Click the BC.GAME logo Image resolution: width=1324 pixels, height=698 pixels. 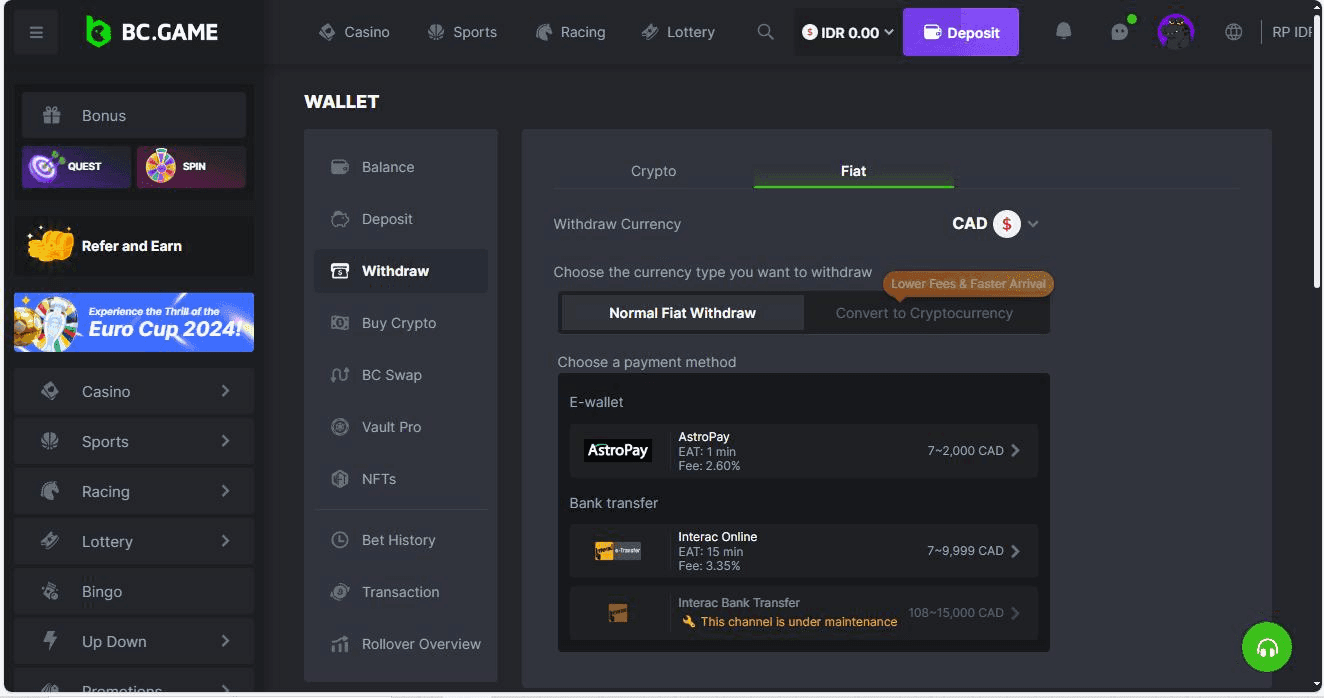pyautogui.click(x=153, y=32)
